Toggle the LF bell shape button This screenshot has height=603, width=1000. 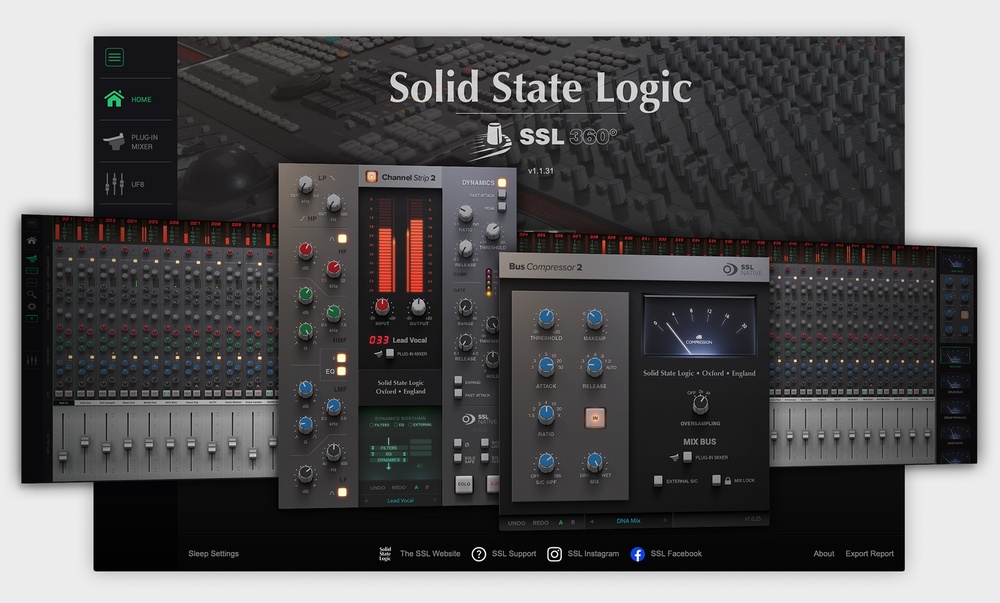(x=342, y=492)
